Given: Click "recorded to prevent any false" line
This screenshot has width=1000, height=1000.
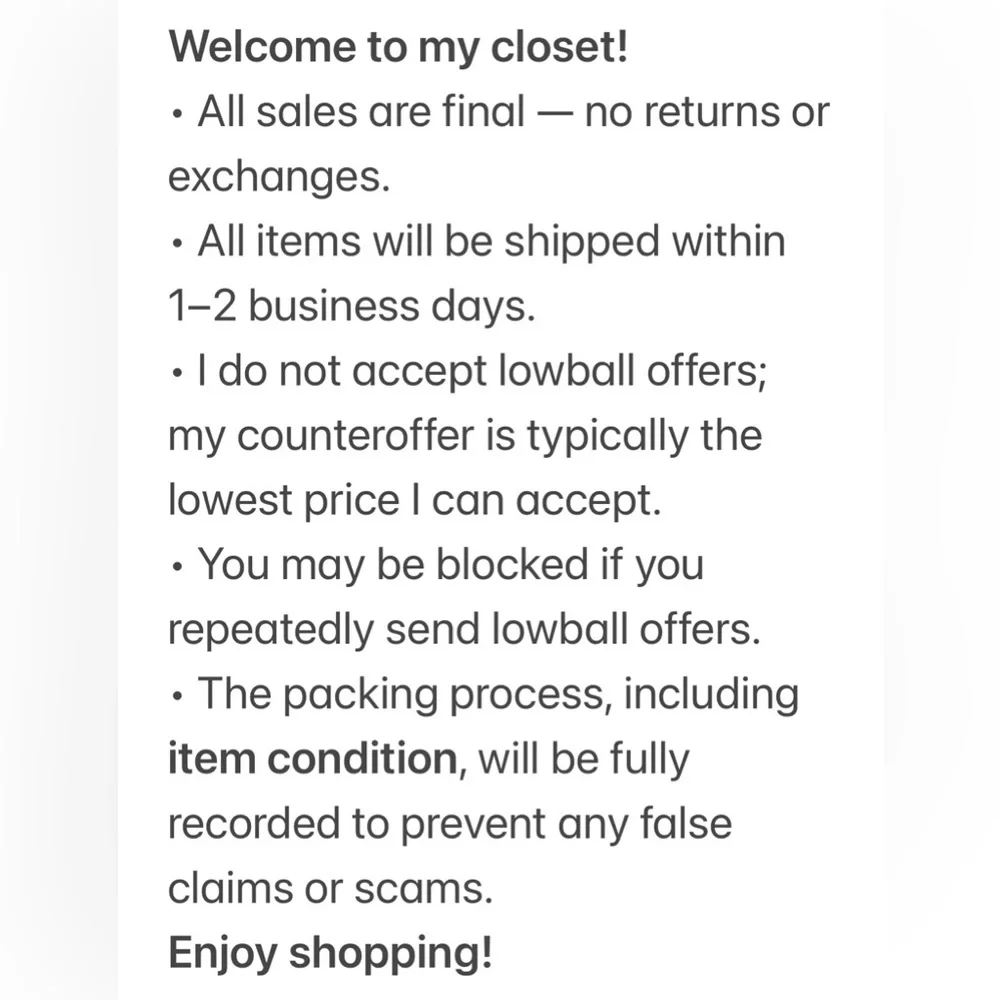Looking at the screenshot, I should coord(449,825).
